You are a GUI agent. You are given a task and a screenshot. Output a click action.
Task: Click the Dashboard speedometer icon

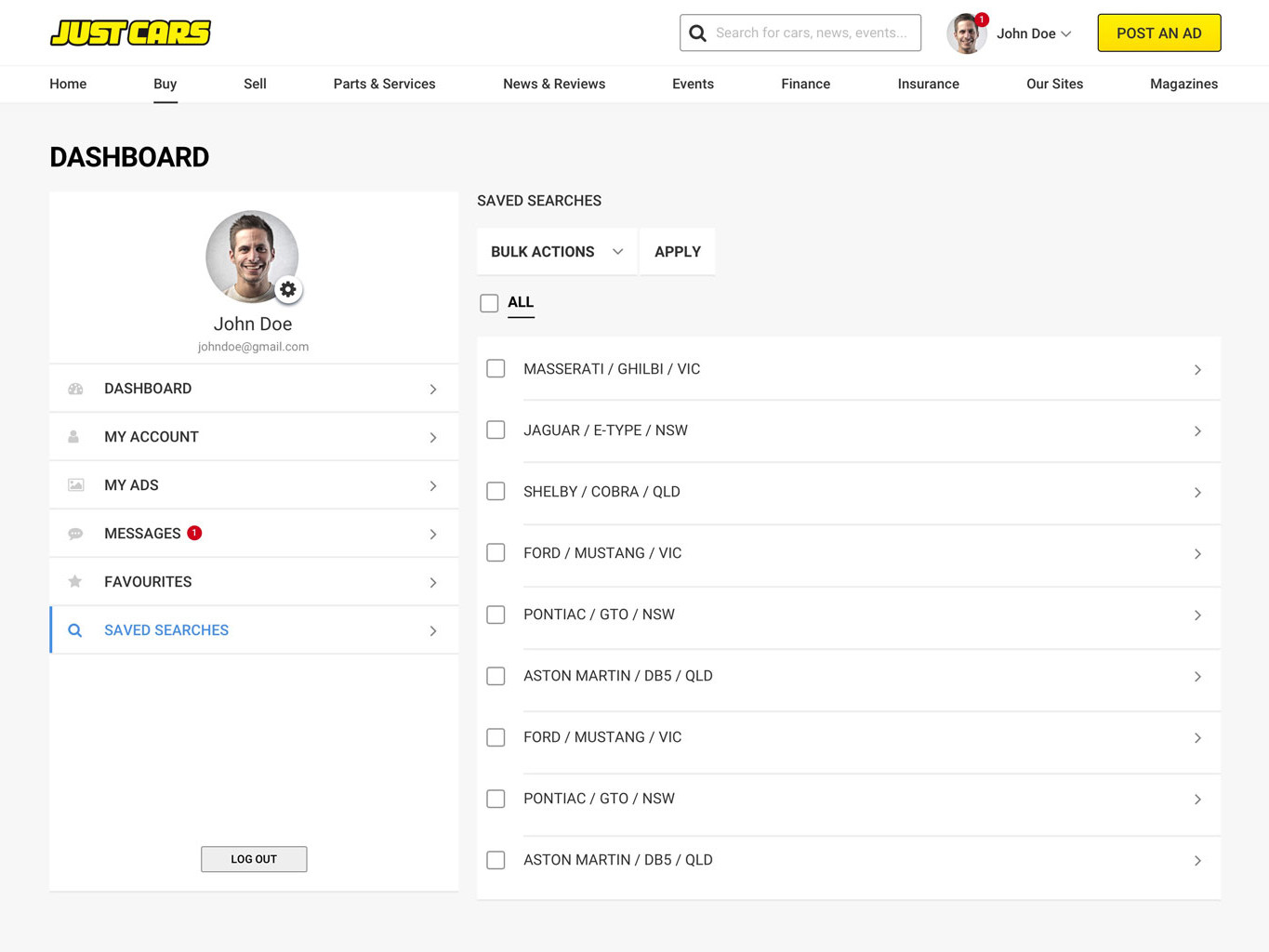(x=75, y=389)
